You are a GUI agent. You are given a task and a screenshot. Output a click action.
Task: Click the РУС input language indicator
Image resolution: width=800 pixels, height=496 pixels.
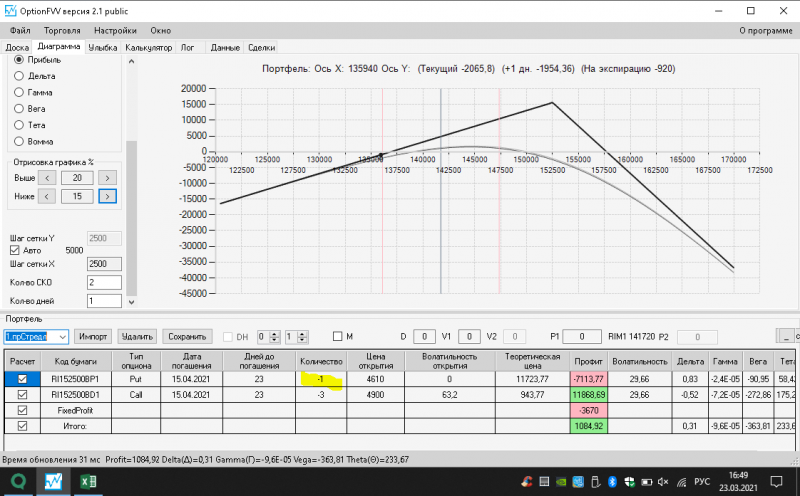point(702,481)
